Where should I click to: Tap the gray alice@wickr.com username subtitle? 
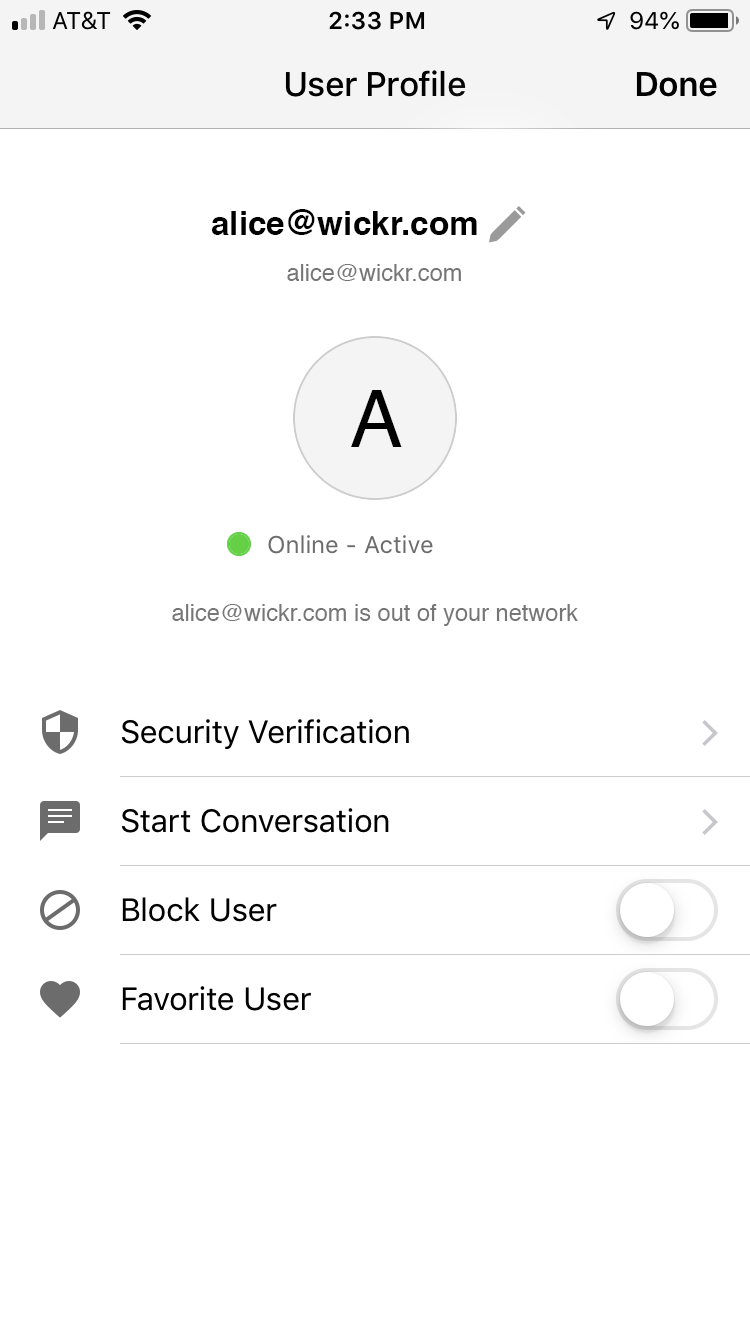[x=374, y=273]
